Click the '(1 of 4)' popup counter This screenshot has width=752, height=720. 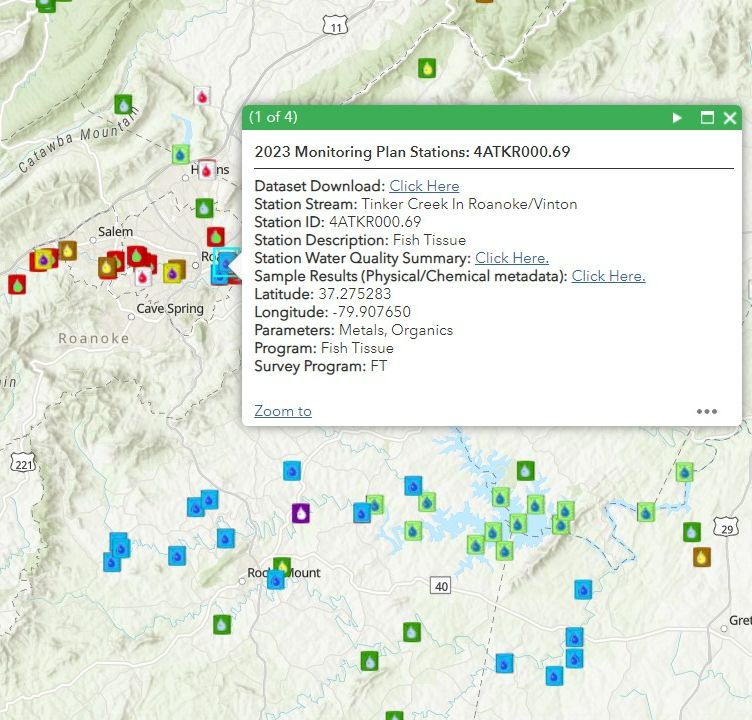coord(273,117)
